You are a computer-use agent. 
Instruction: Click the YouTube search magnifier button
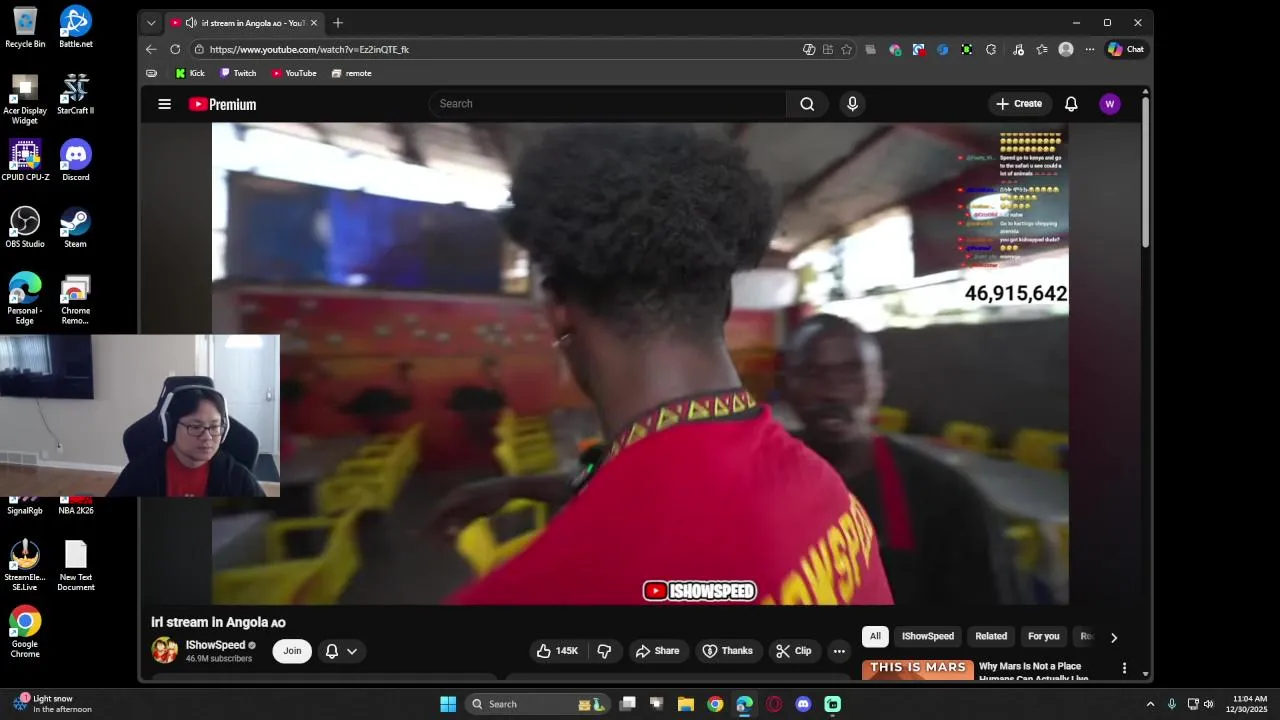(x=807, y=104)
